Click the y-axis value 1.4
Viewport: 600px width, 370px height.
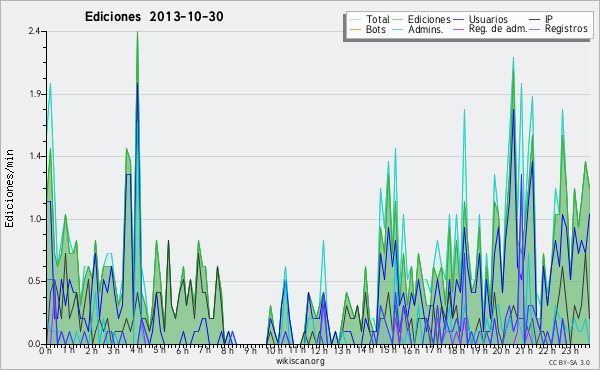coord(35,156)
